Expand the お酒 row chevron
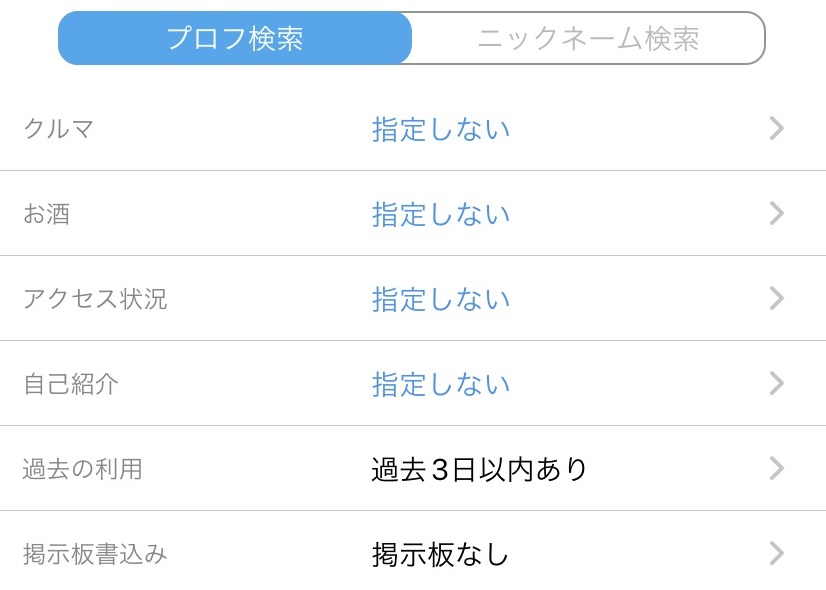Image resolution: width=826 pixels, height=590 pixels. (777, 214)
